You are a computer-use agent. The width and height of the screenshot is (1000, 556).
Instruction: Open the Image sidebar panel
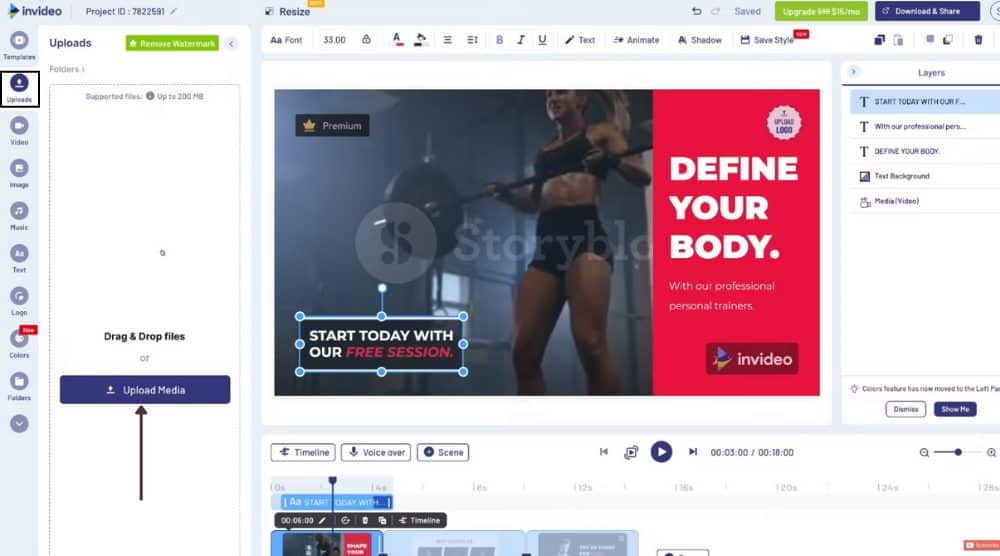(x=19, y=174)
